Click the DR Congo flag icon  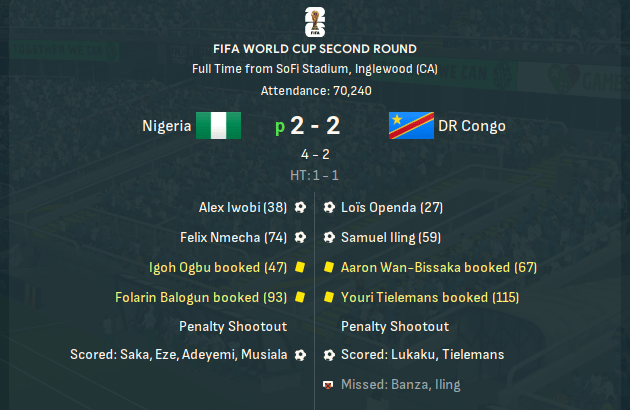[411, 125]
